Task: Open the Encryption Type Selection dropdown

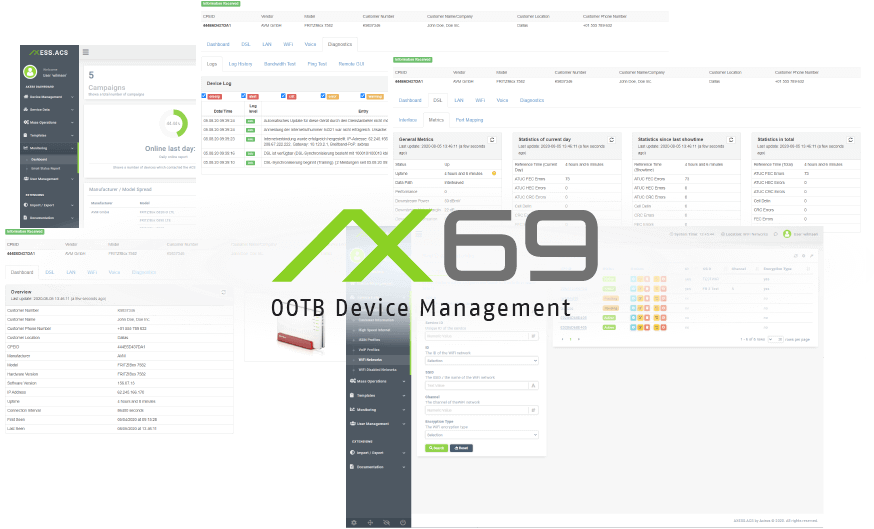Action: click(482, 435)
